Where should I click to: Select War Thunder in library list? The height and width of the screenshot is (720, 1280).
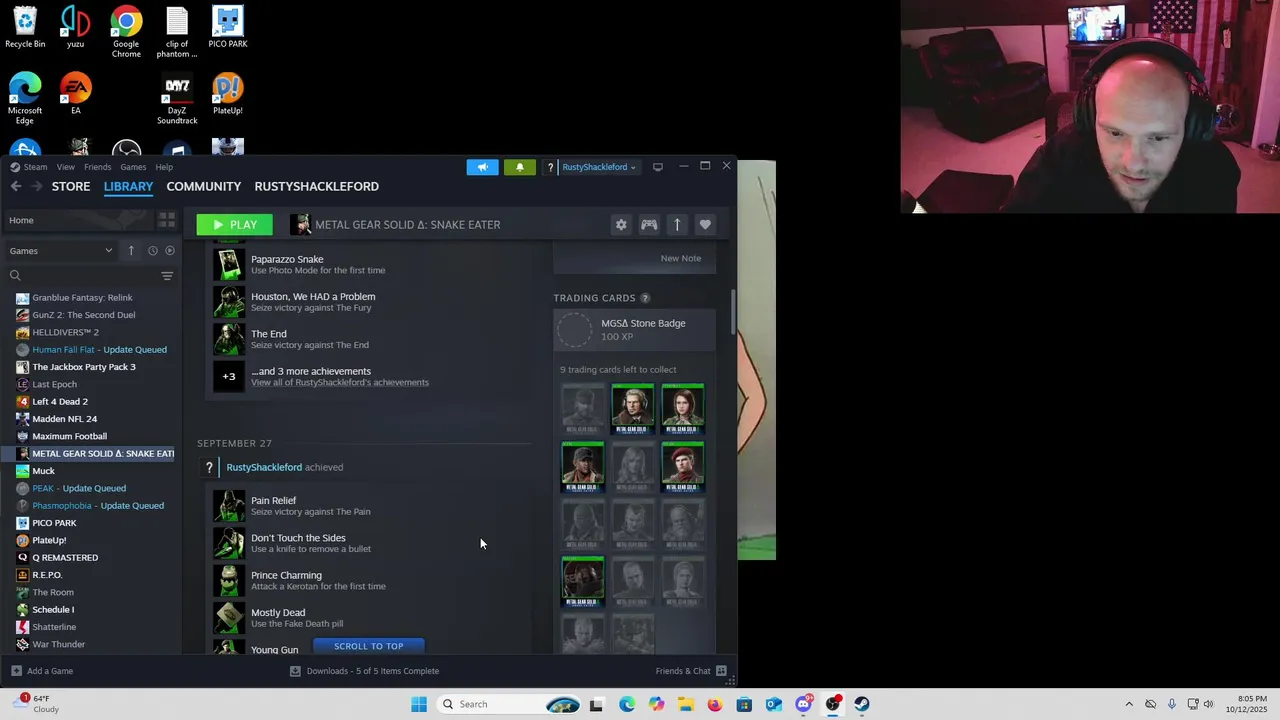point(58,644)
